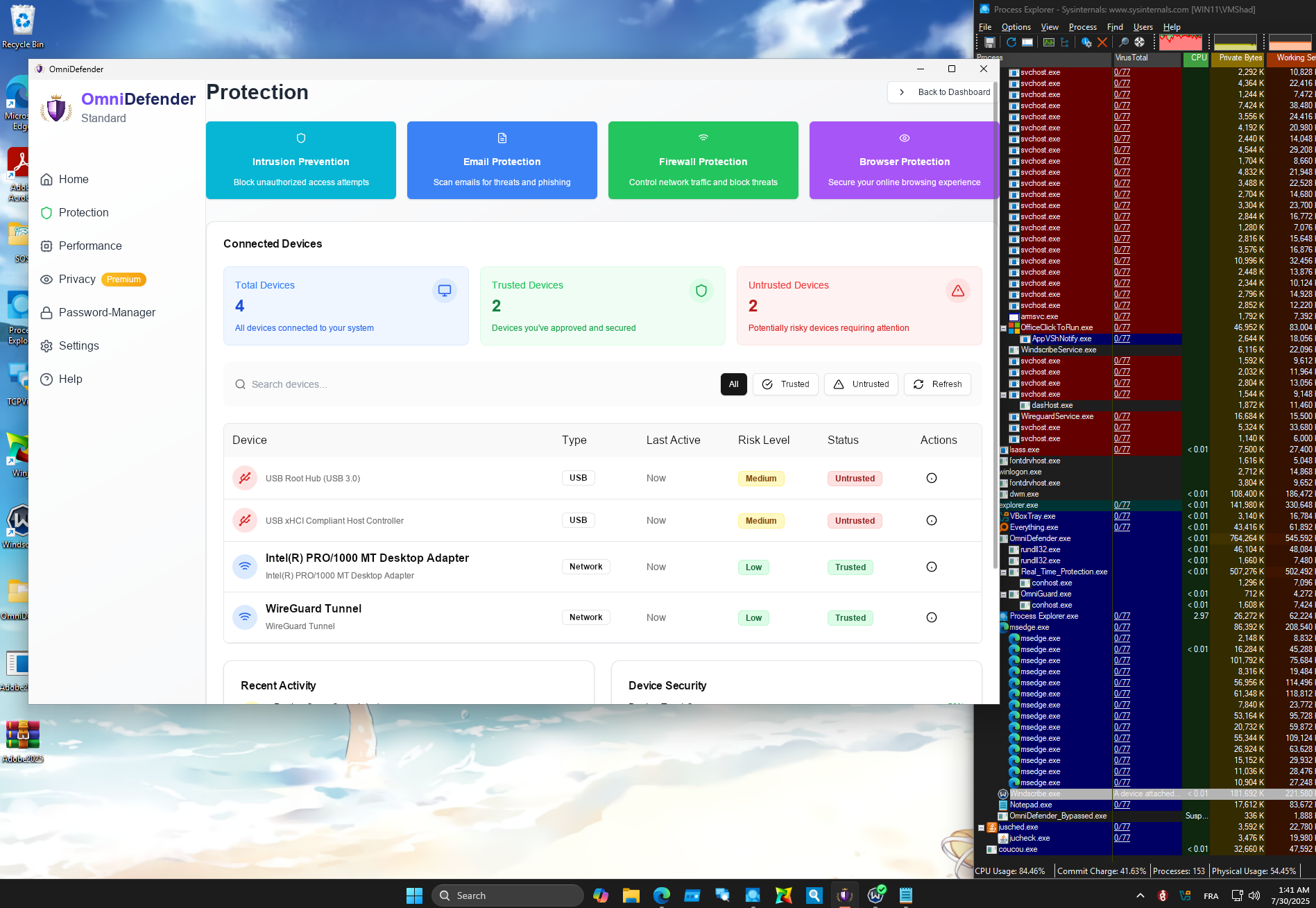Open the View menu in Process Explorer
The image size is (1316, 908).
(x=1050, y=27)
